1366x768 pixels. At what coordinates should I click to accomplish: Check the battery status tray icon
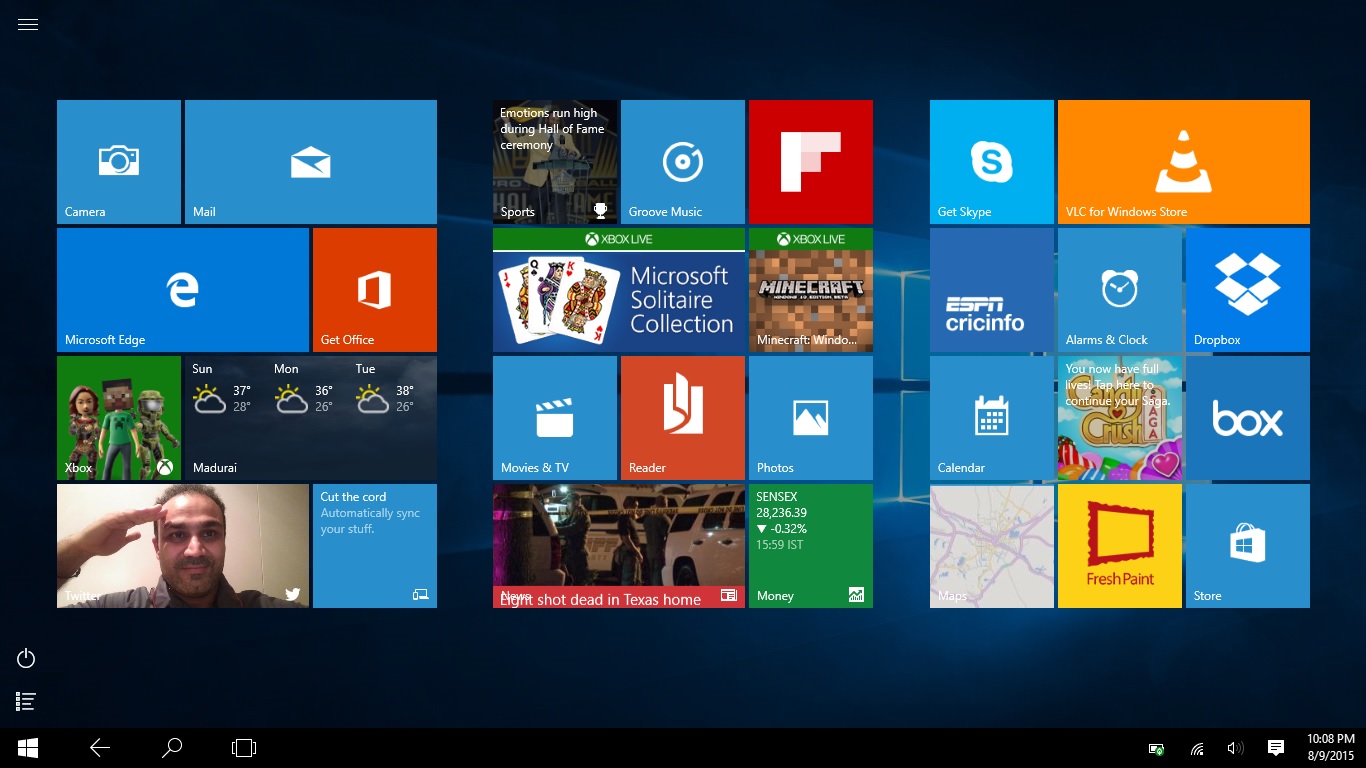[x=1156, y=749]
